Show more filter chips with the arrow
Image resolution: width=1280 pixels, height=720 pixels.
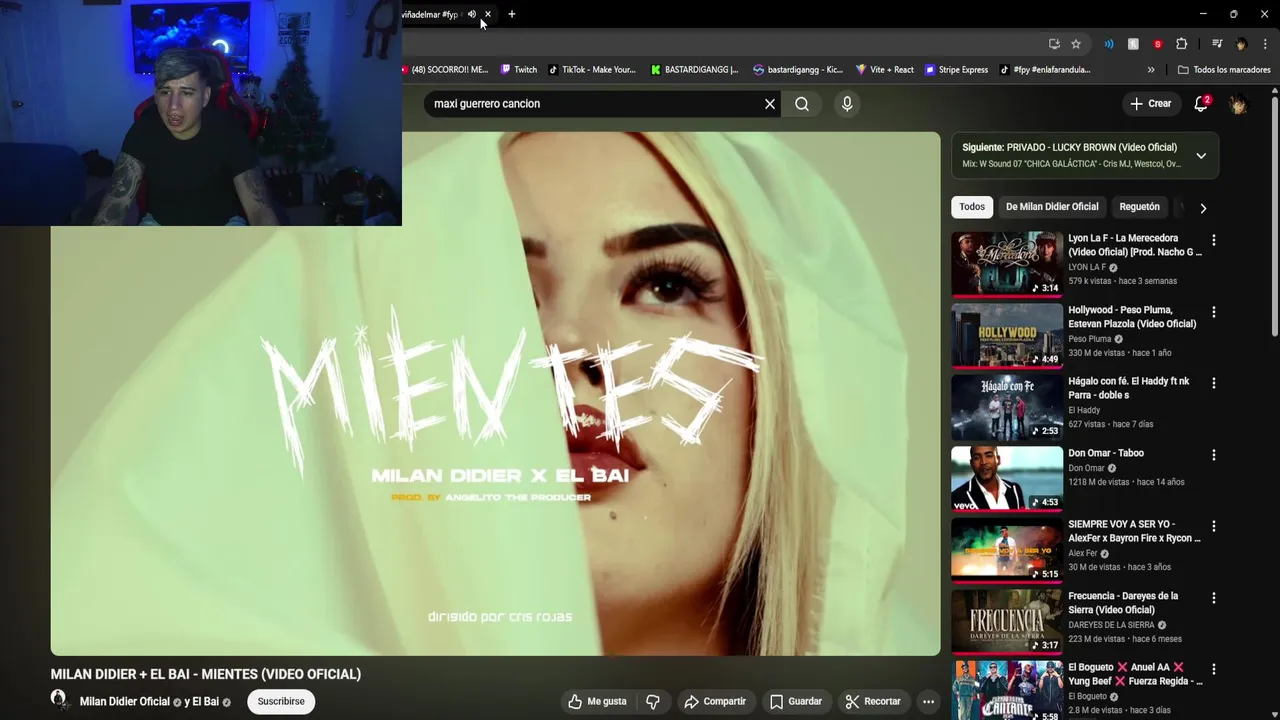1203,208
